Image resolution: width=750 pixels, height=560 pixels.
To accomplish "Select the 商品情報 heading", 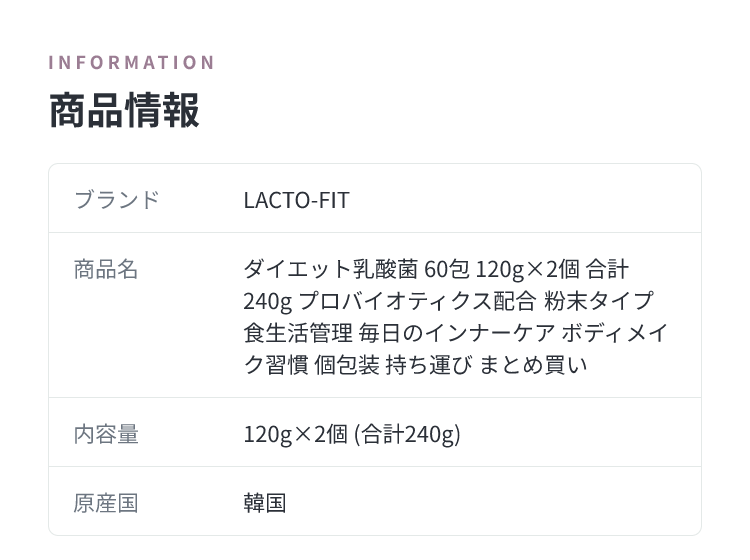I will click(124, 110).
